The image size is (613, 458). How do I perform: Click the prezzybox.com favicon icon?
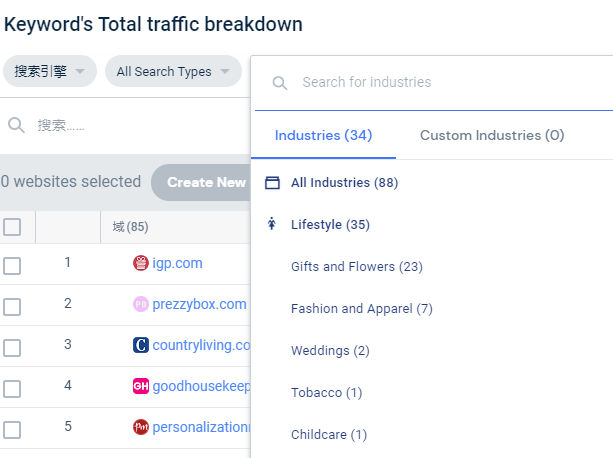(x=140, y=304)
